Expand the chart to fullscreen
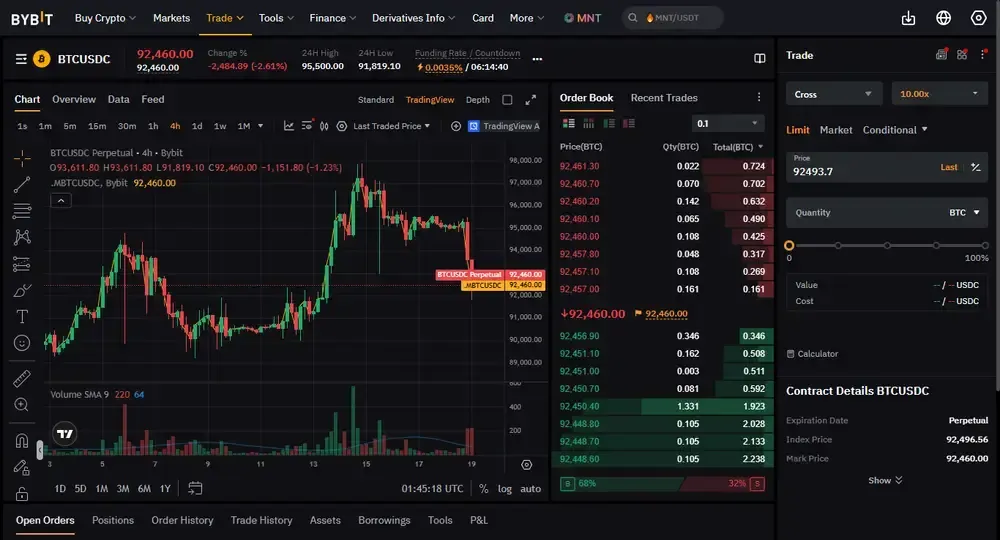 tap(531, 100)
